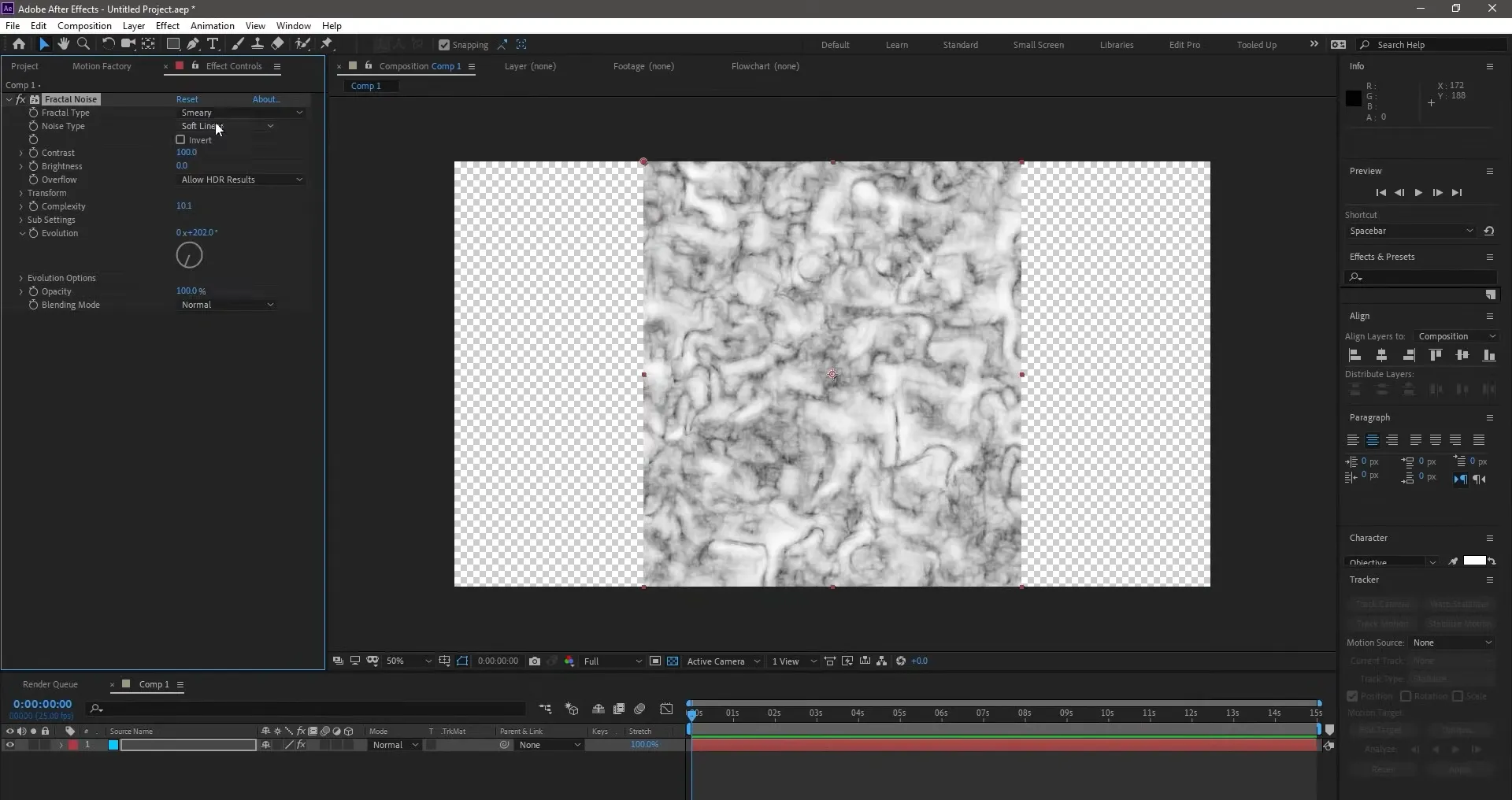Toggle the Opacity stopwatch

click(x=33, y=291)
